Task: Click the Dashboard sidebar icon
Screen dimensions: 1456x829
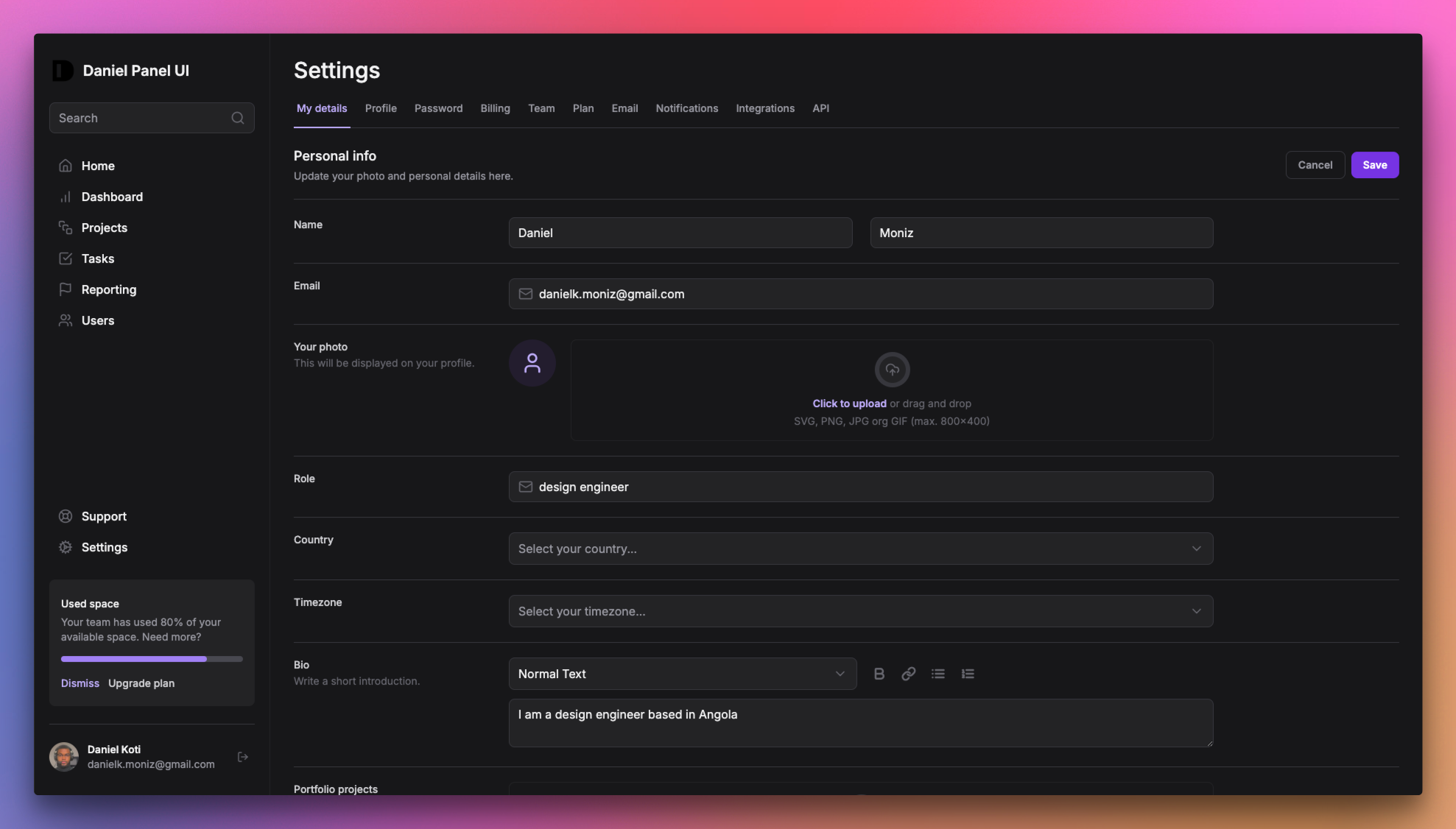Action: pyautogui.click(x=65, y=196)
